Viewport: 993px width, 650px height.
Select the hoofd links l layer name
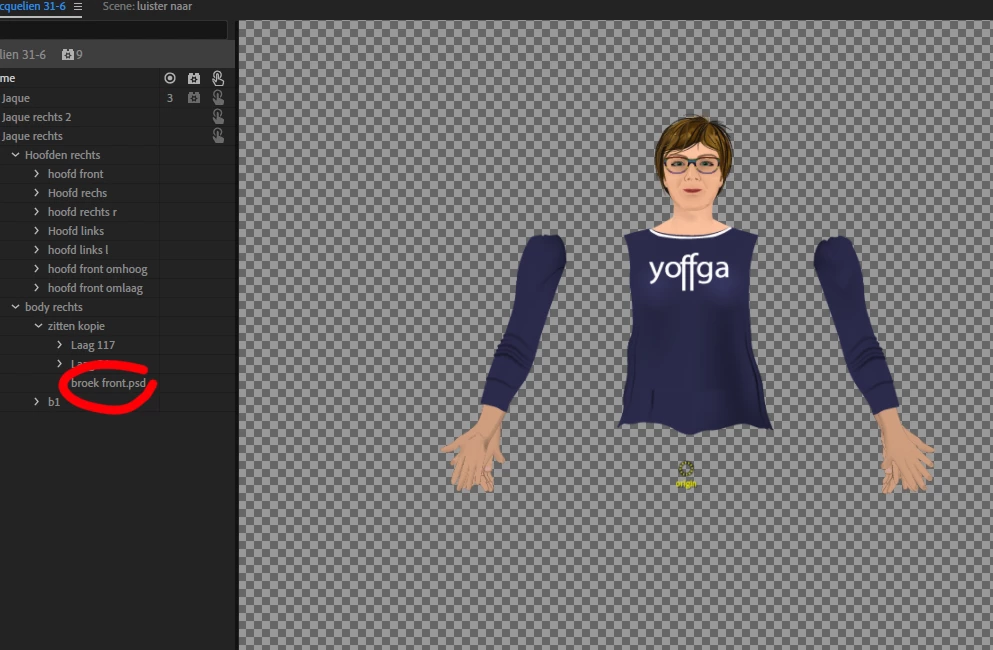(x=78, y=250)
